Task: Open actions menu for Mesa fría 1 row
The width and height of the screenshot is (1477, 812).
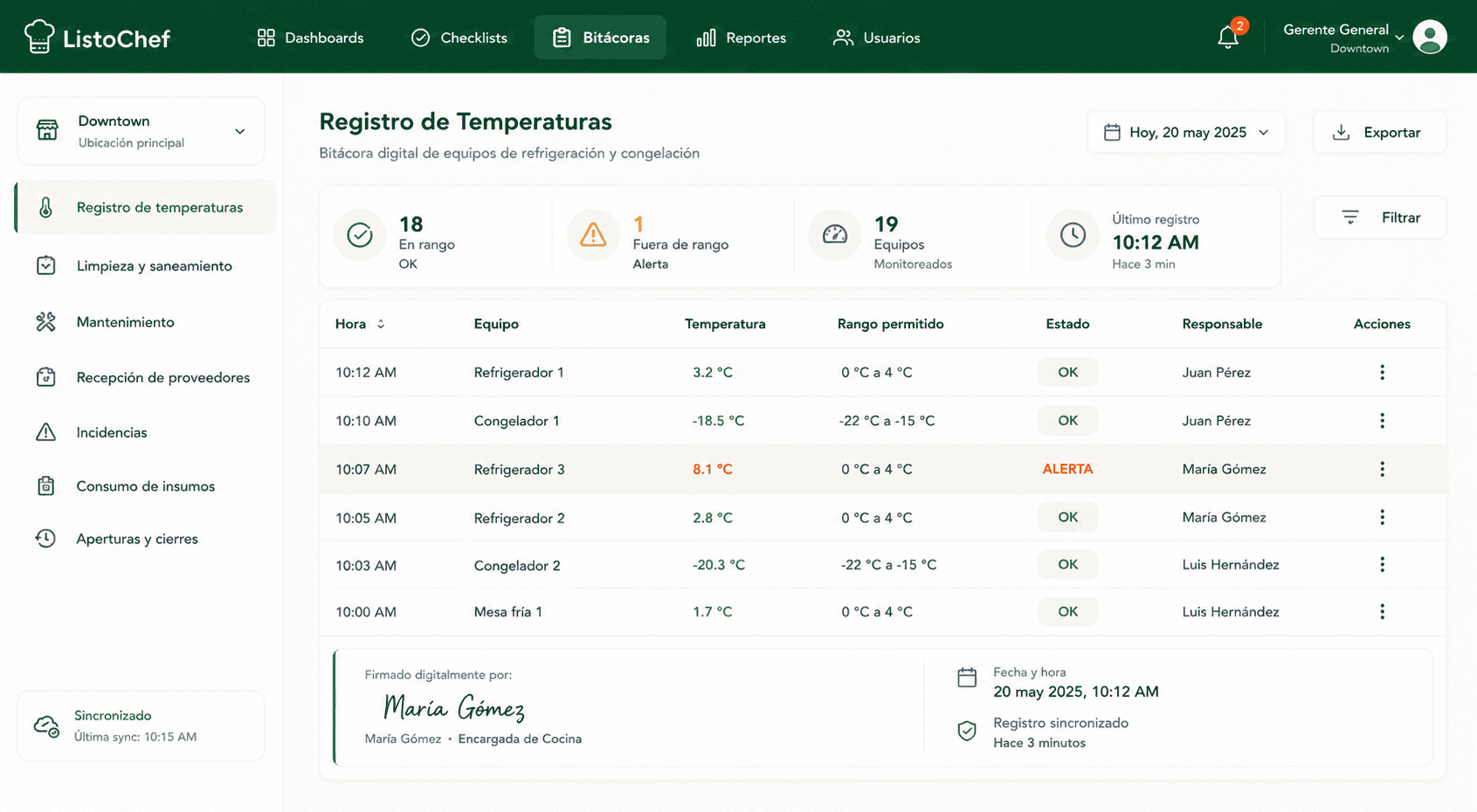Action: point(1382,612)
